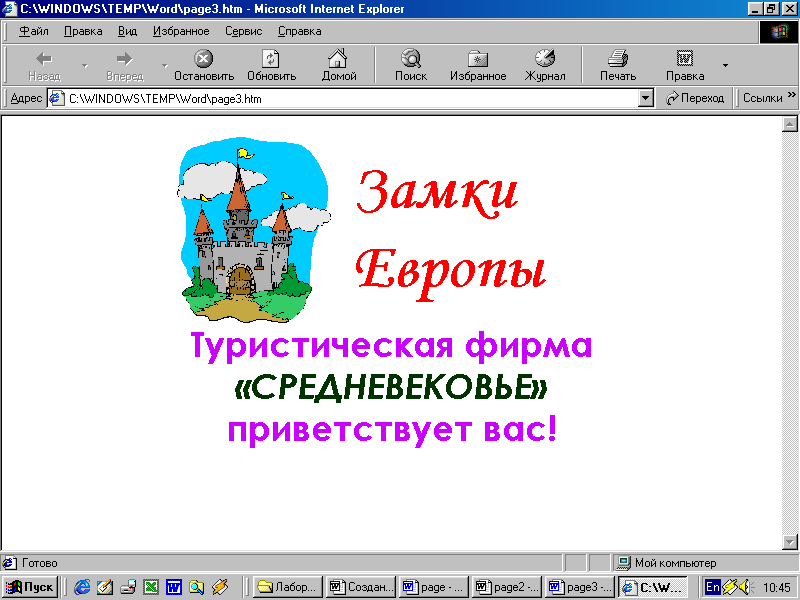Open the Правка toolbar button dropdown arrow
The width and height of the screenshot is (800, 600).
(x=725, y=65)
